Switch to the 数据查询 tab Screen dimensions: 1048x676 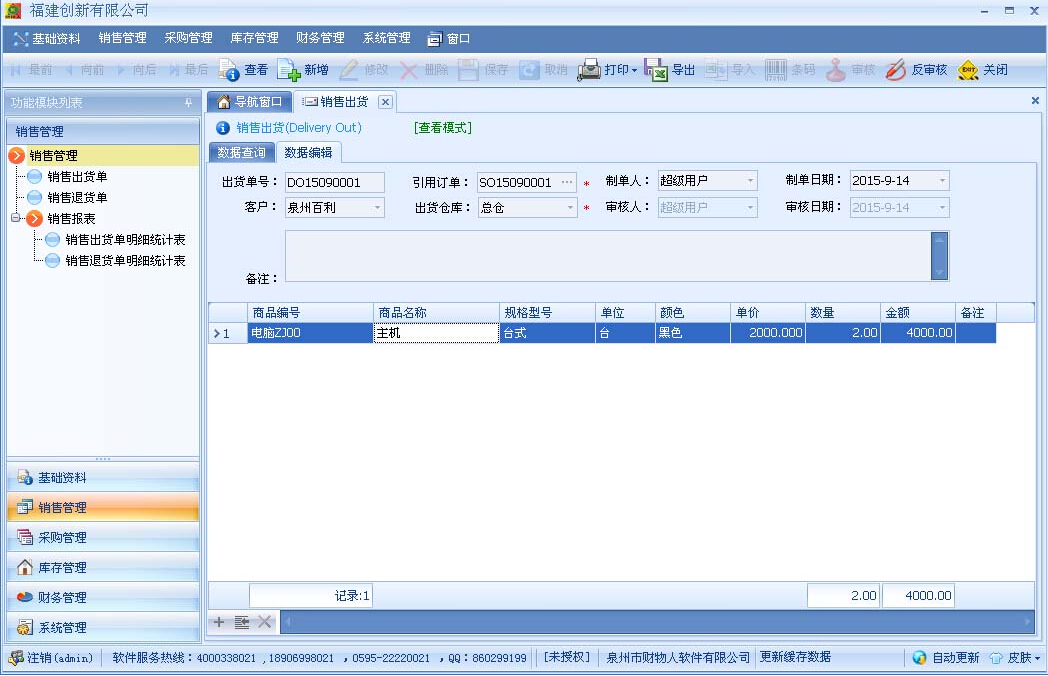[x=241, y=153]
